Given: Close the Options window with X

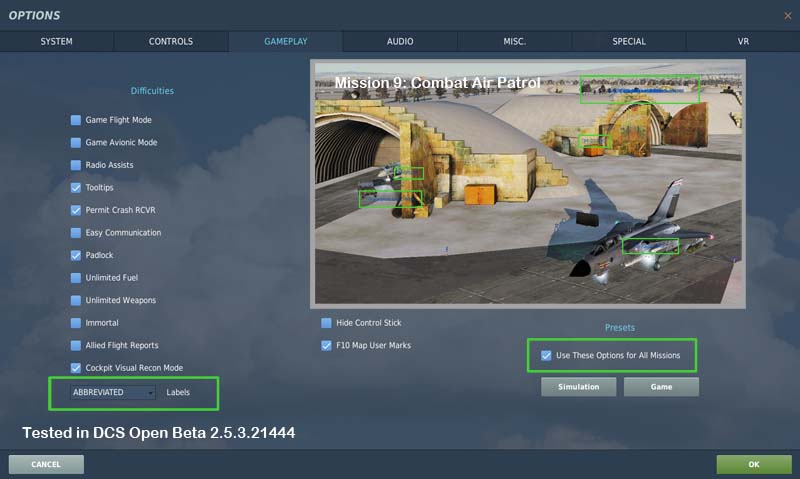Looking at the screenshot, I should pyautogui.click(x=788, y=16).
